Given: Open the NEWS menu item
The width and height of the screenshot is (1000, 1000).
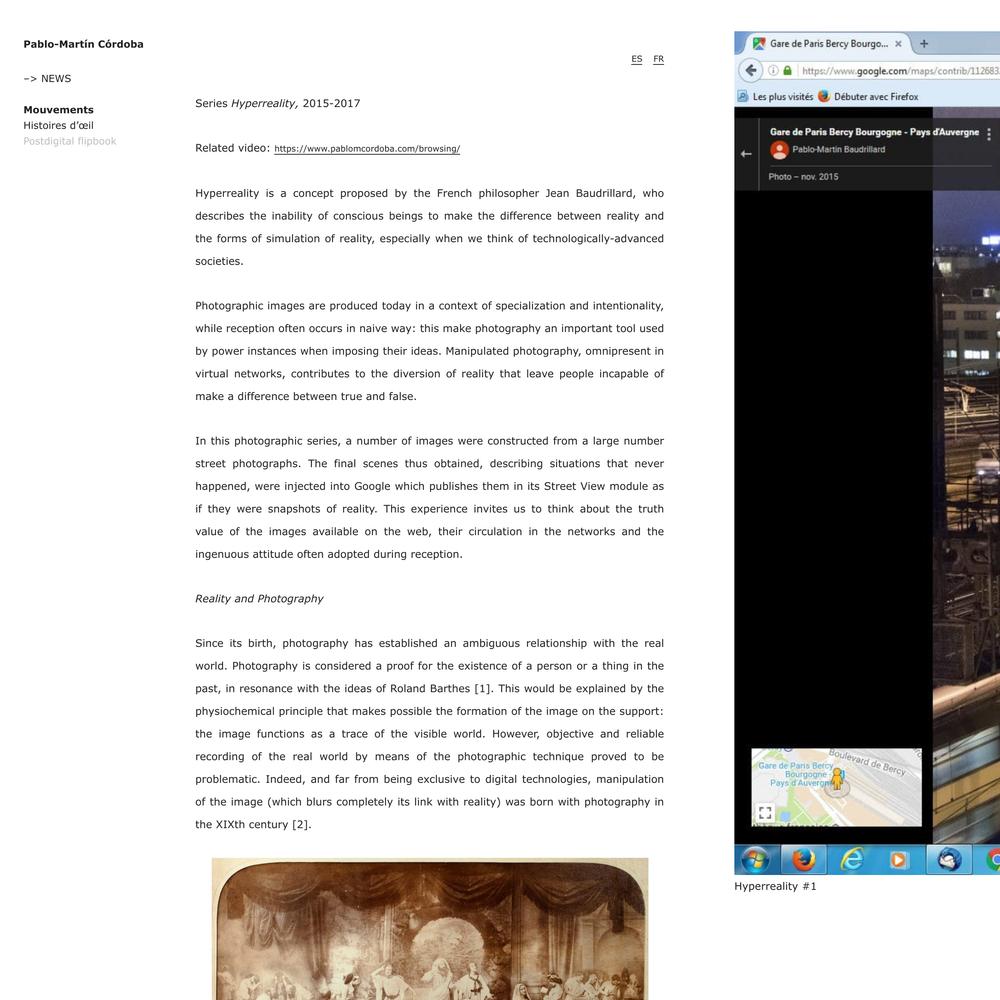Looking at the screenshot, I should click(x=47, y=78).
